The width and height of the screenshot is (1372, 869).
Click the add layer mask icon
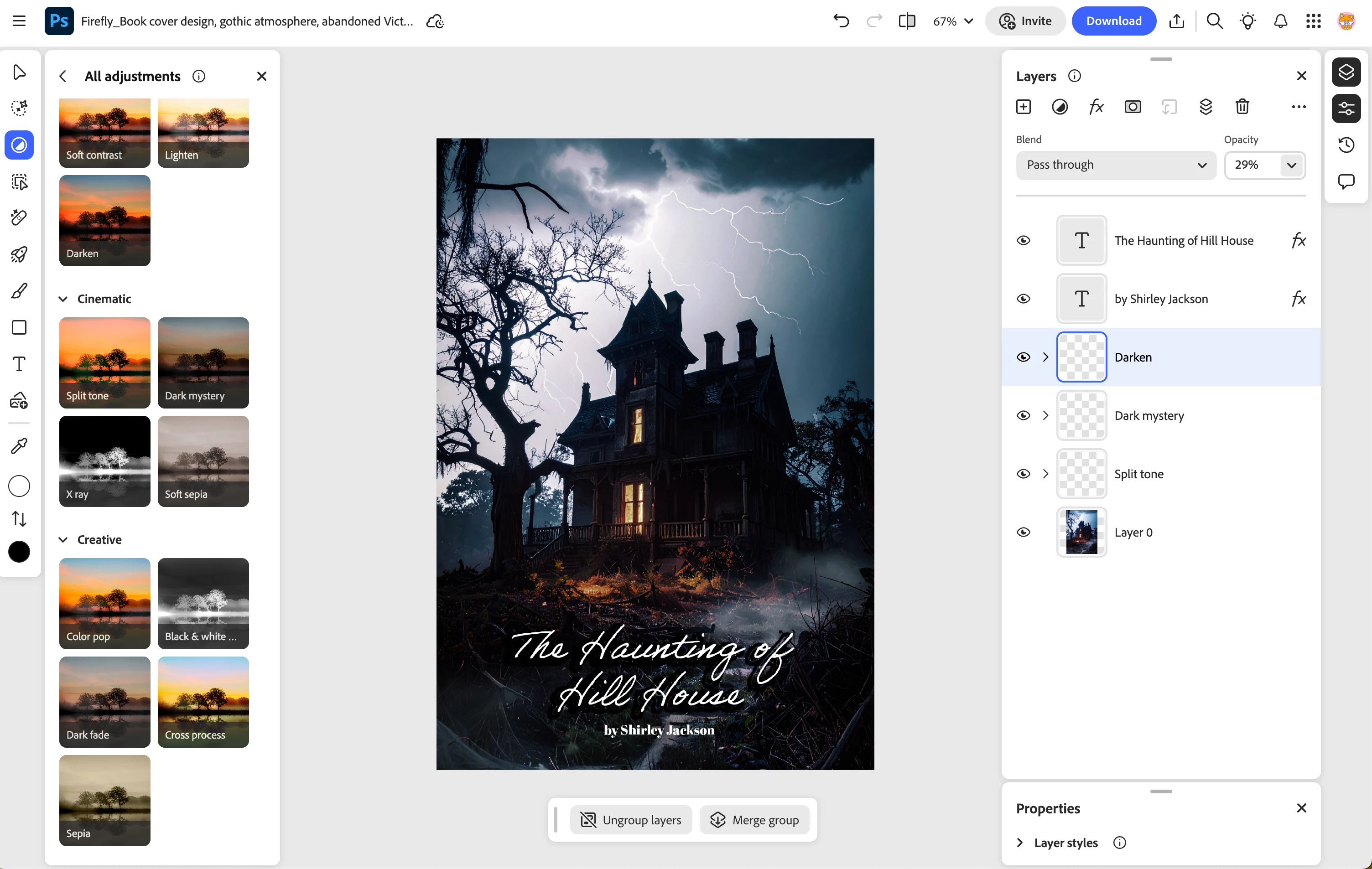coord(1133,107)
